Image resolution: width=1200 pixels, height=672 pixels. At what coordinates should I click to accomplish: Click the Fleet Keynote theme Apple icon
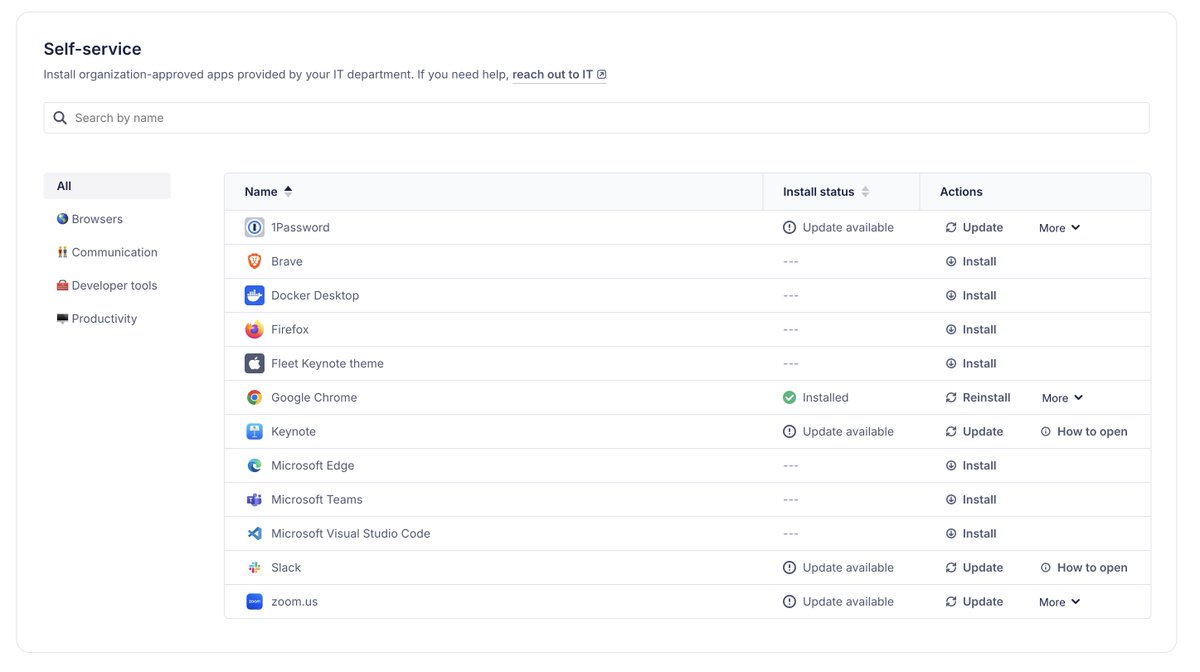click(254, 364)
